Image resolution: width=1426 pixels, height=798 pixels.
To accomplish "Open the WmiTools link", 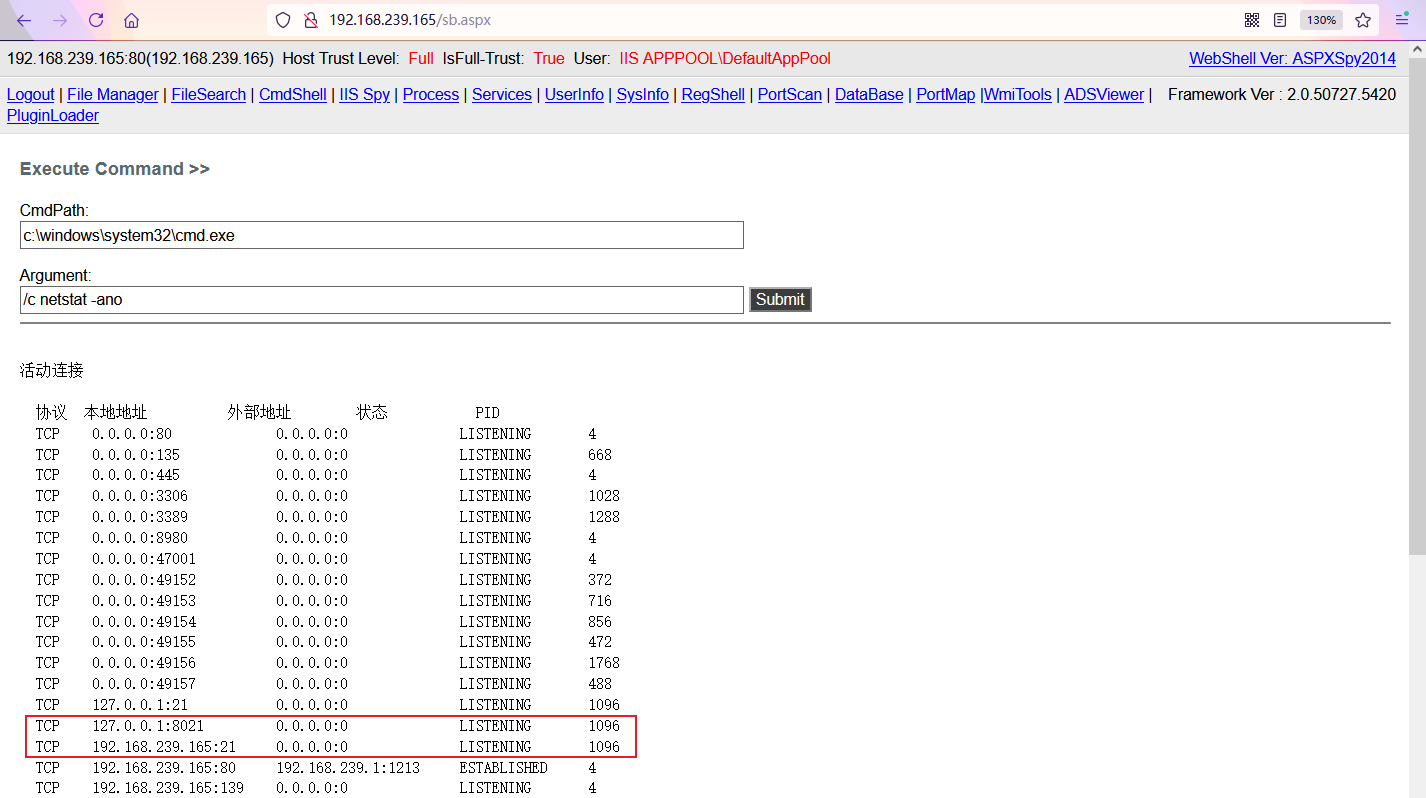I will 1018,95.
